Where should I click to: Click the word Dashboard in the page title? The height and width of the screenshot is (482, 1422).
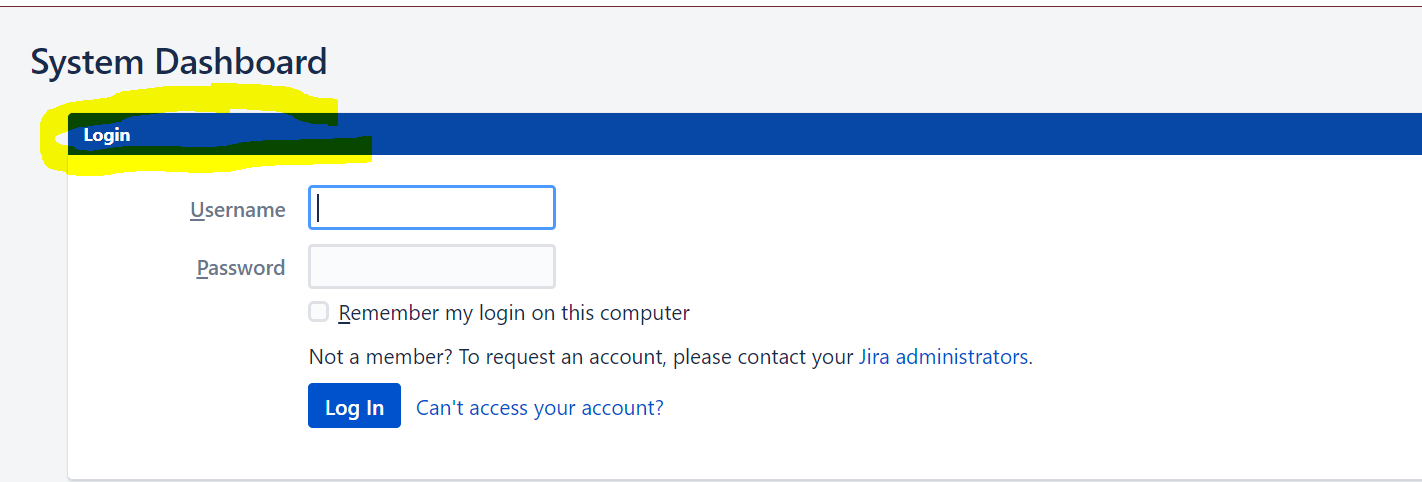coord(240,62)
